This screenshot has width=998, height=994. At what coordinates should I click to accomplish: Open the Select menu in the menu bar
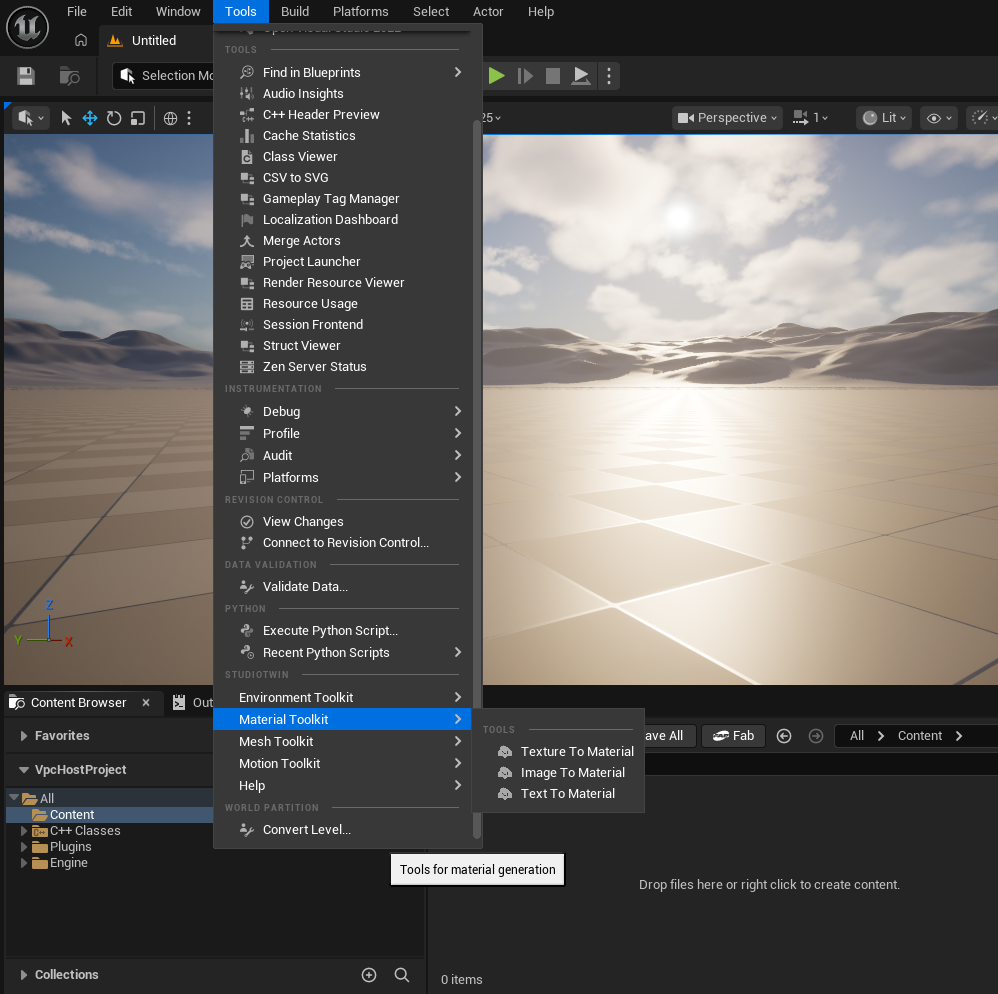431,11
